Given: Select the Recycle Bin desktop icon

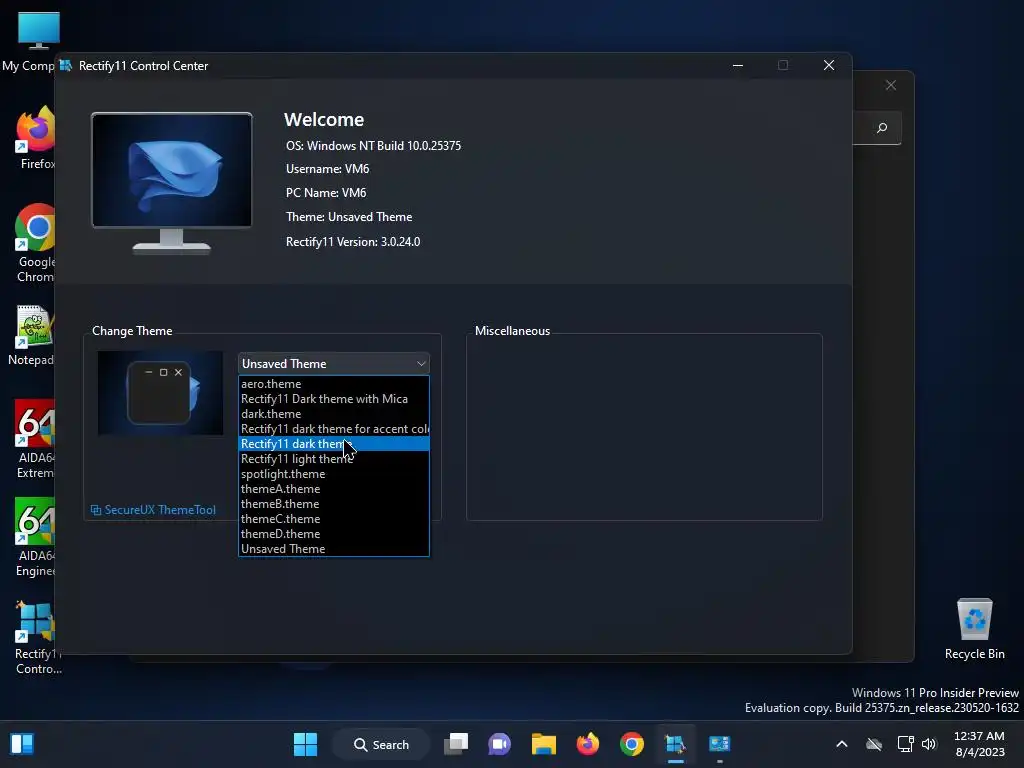Looking at the screenshot, I should pos(974,630).
